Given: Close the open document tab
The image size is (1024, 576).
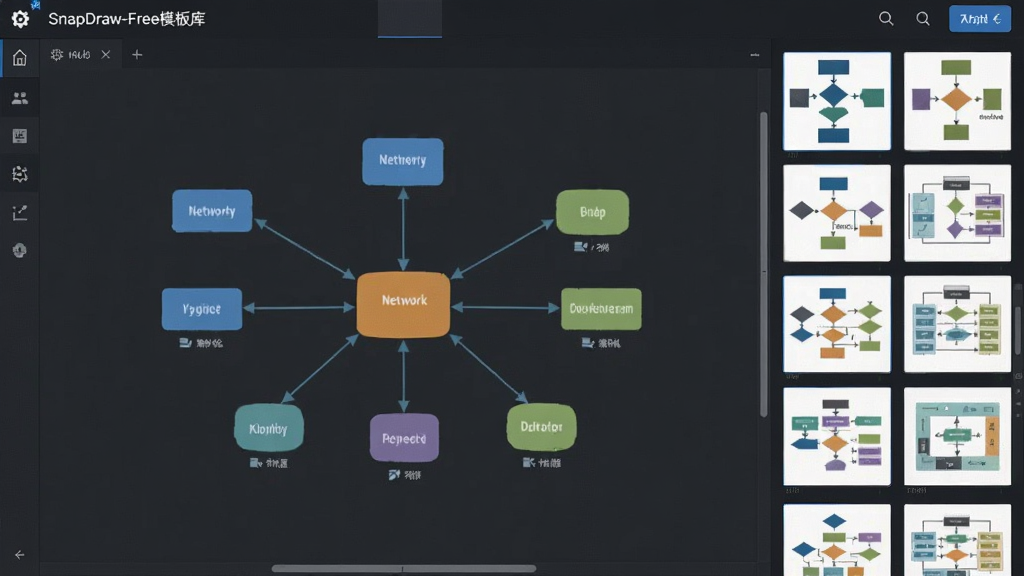Looking at the screenshot, I should [x=106, y=55].
